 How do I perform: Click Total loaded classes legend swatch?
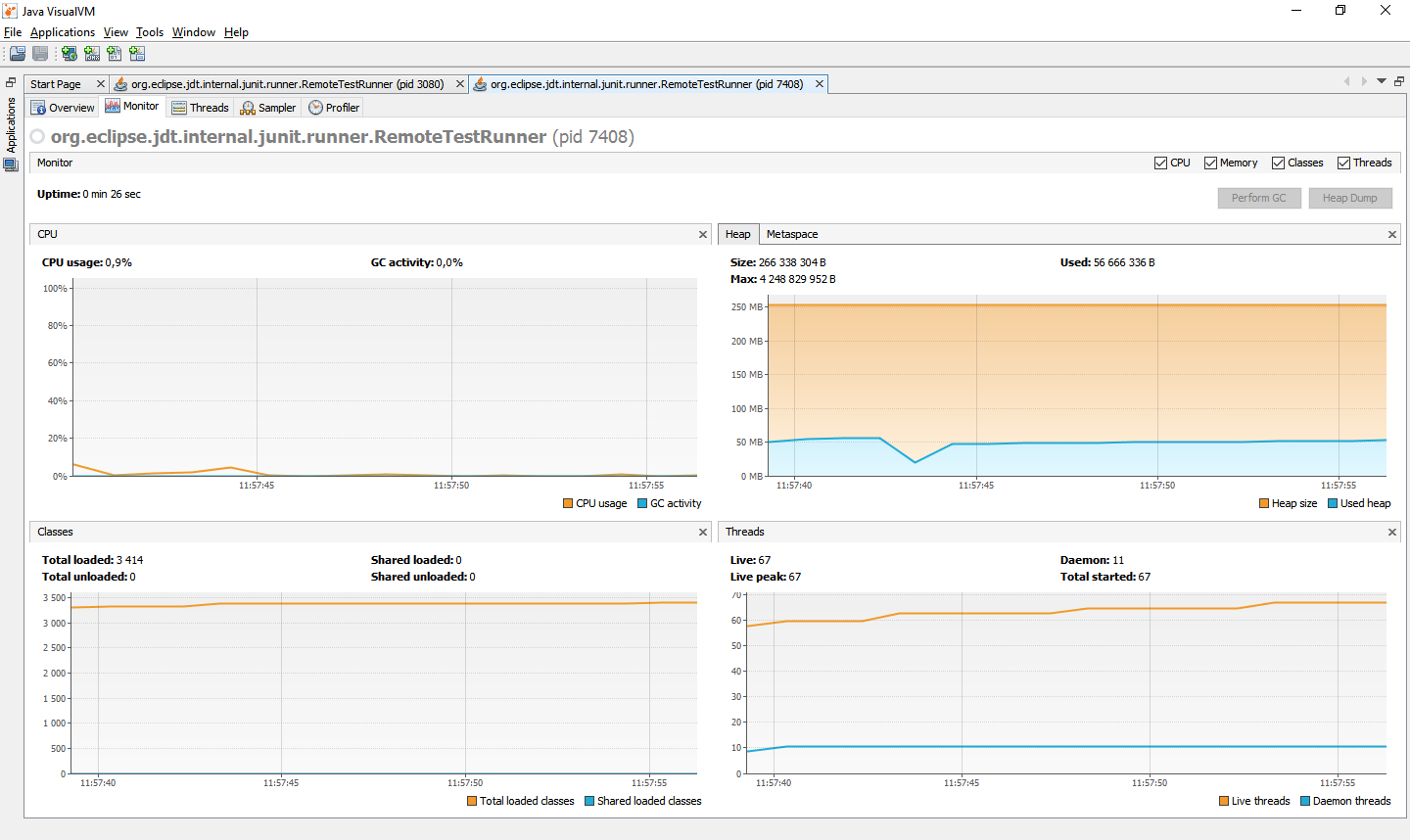(x=472, y=802)
